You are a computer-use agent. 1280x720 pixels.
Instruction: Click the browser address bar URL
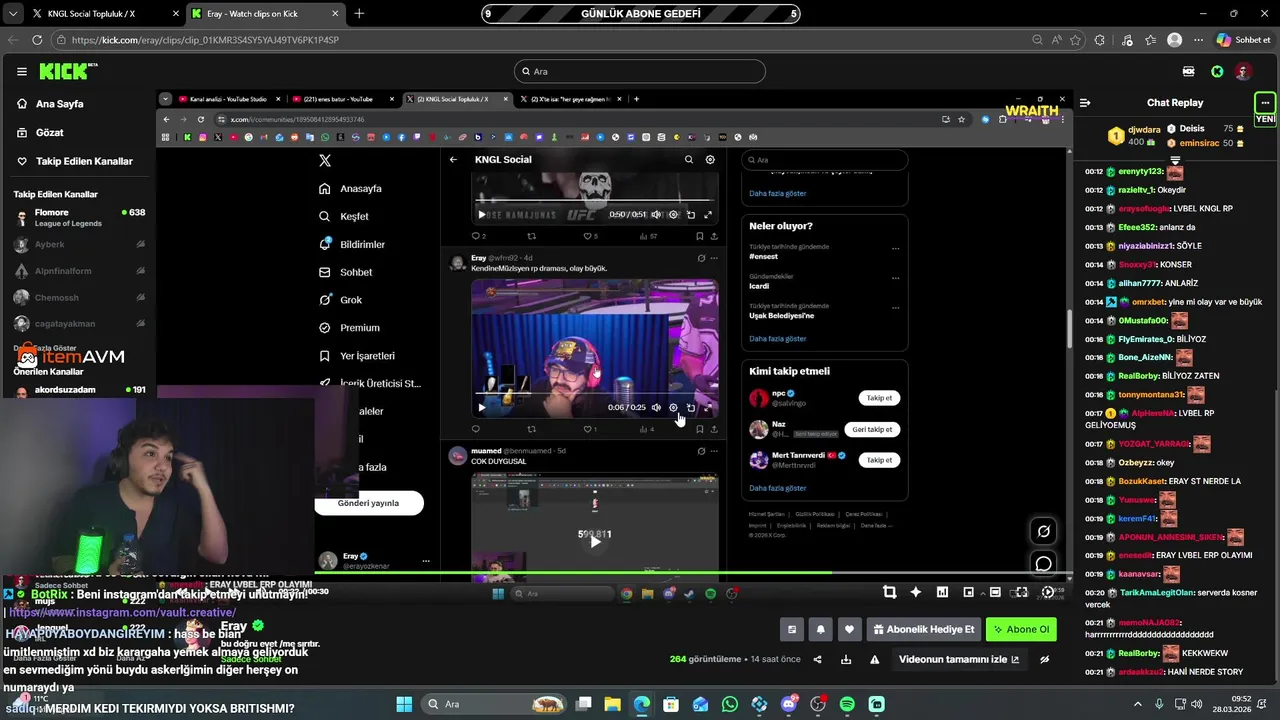(x=205, y=40)
